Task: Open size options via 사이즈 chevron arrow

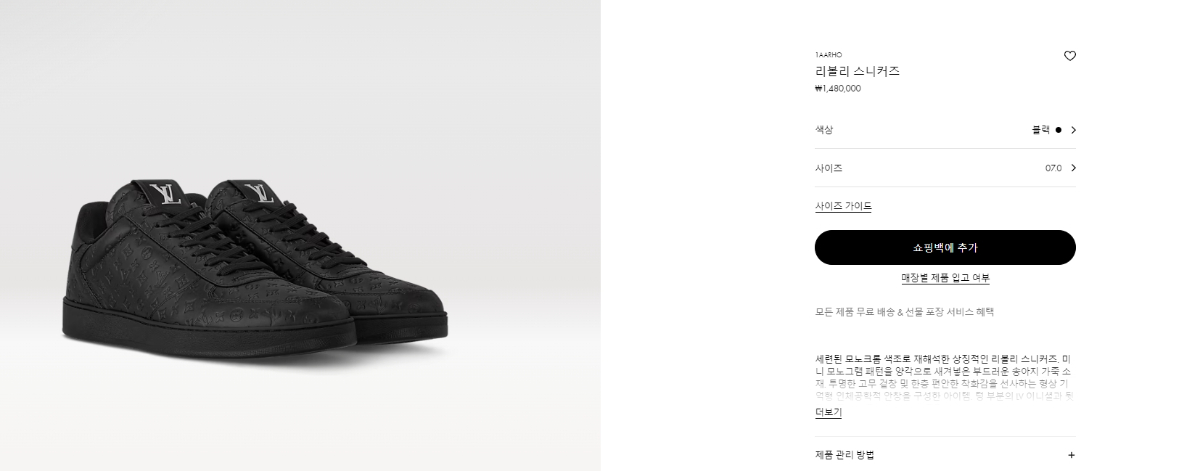Action: (x=1073, y=168)
